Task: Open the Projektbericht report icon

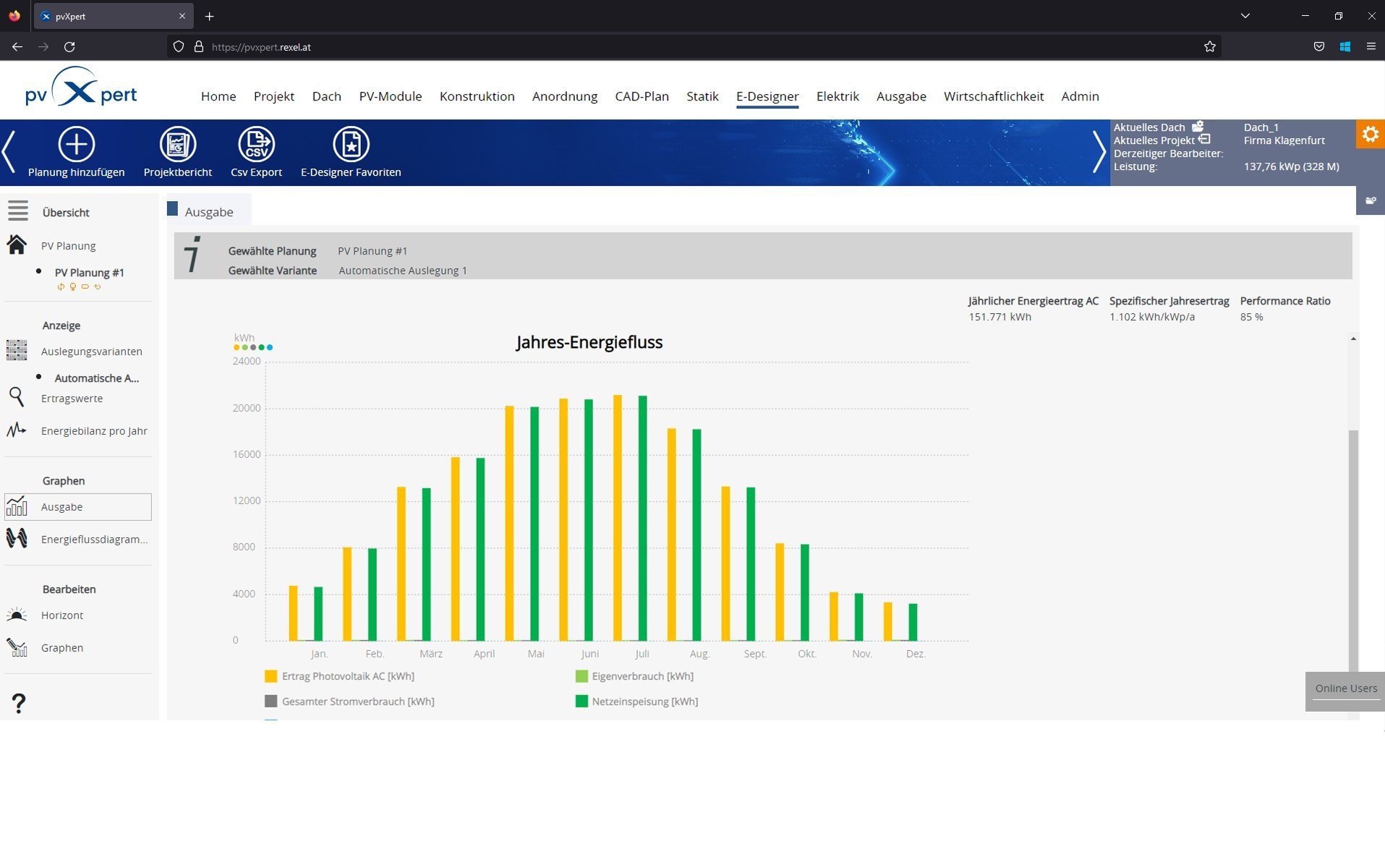Action: 178,144
